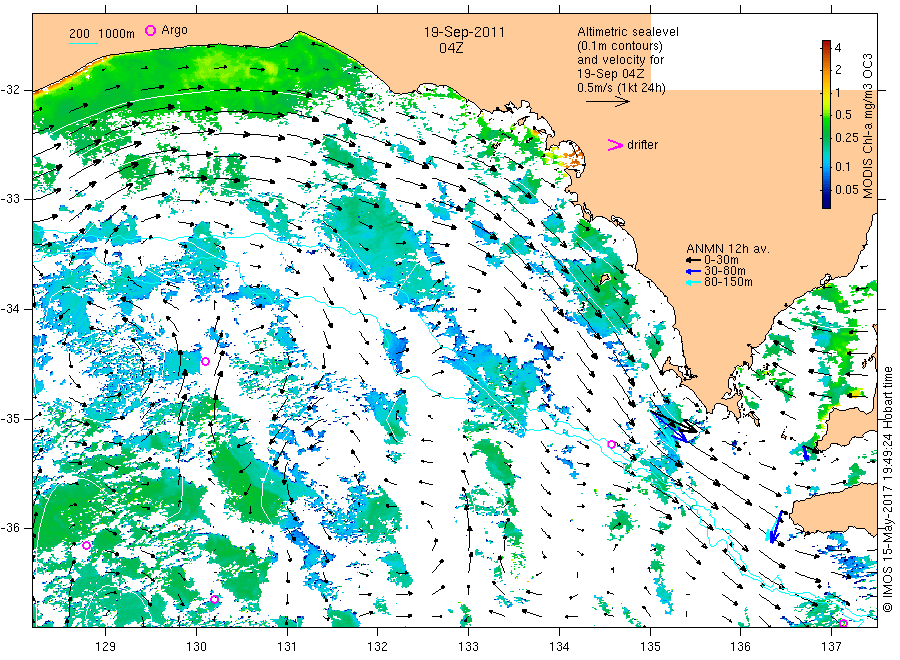The height and width of the screenshot is (660, 900).
Task: Click the black 0-30m legend arrow
Action: click(x=693, y=260)
